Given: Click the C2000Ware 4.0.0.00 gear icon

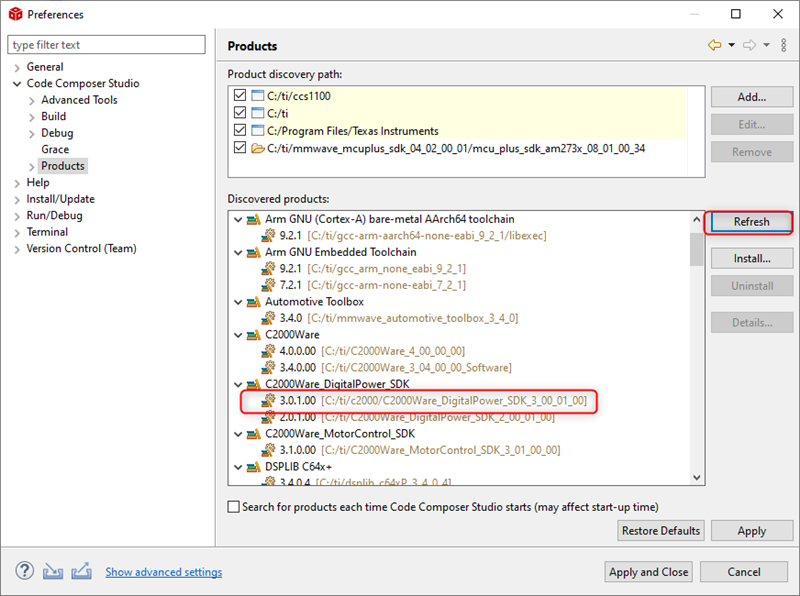Looking at the screenshot, I should coord(268,351).
